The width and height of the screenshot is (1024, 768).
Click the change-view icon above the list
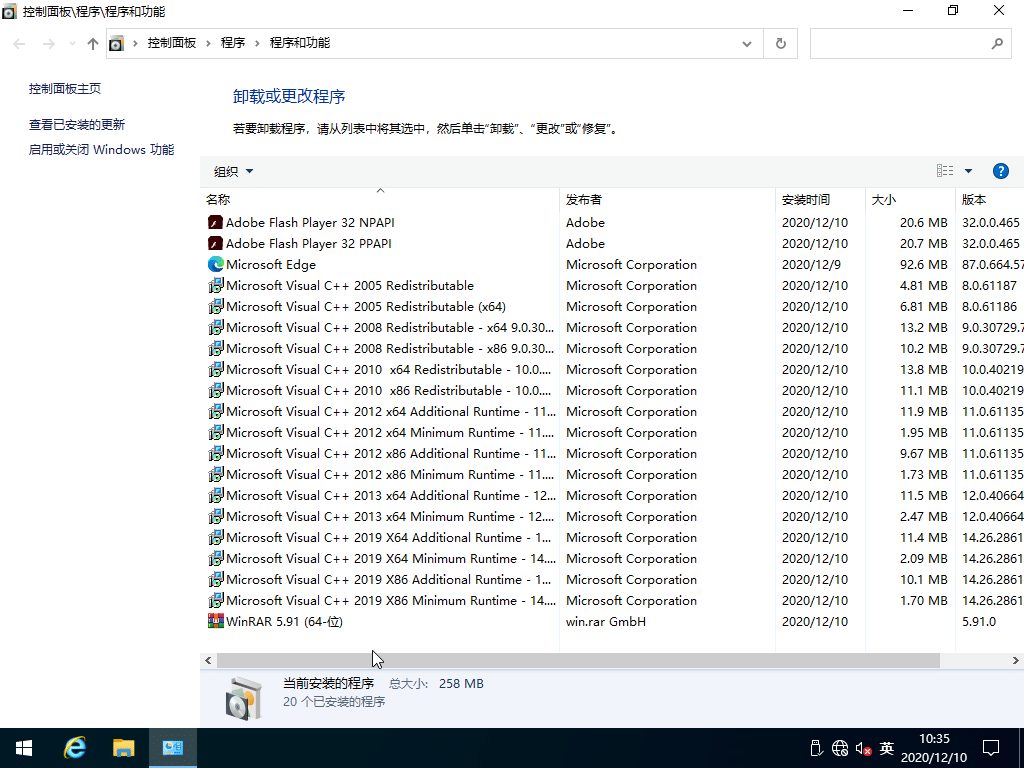944,170
